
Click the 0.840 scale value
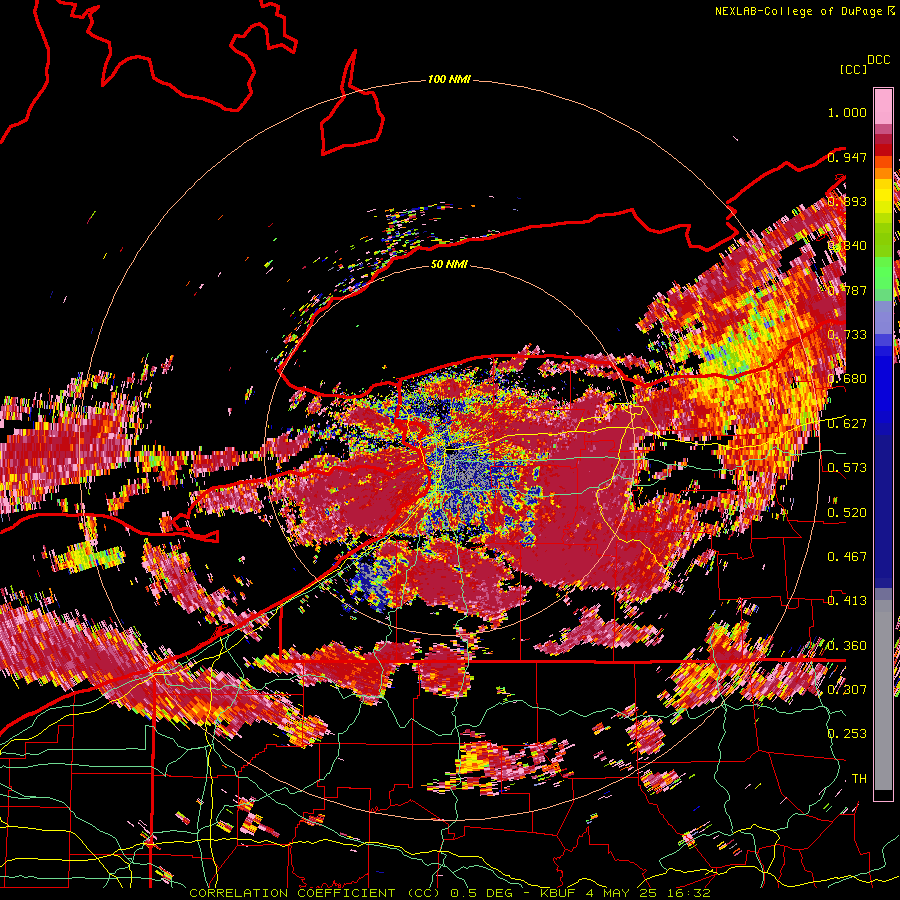[x=847, y=246]
